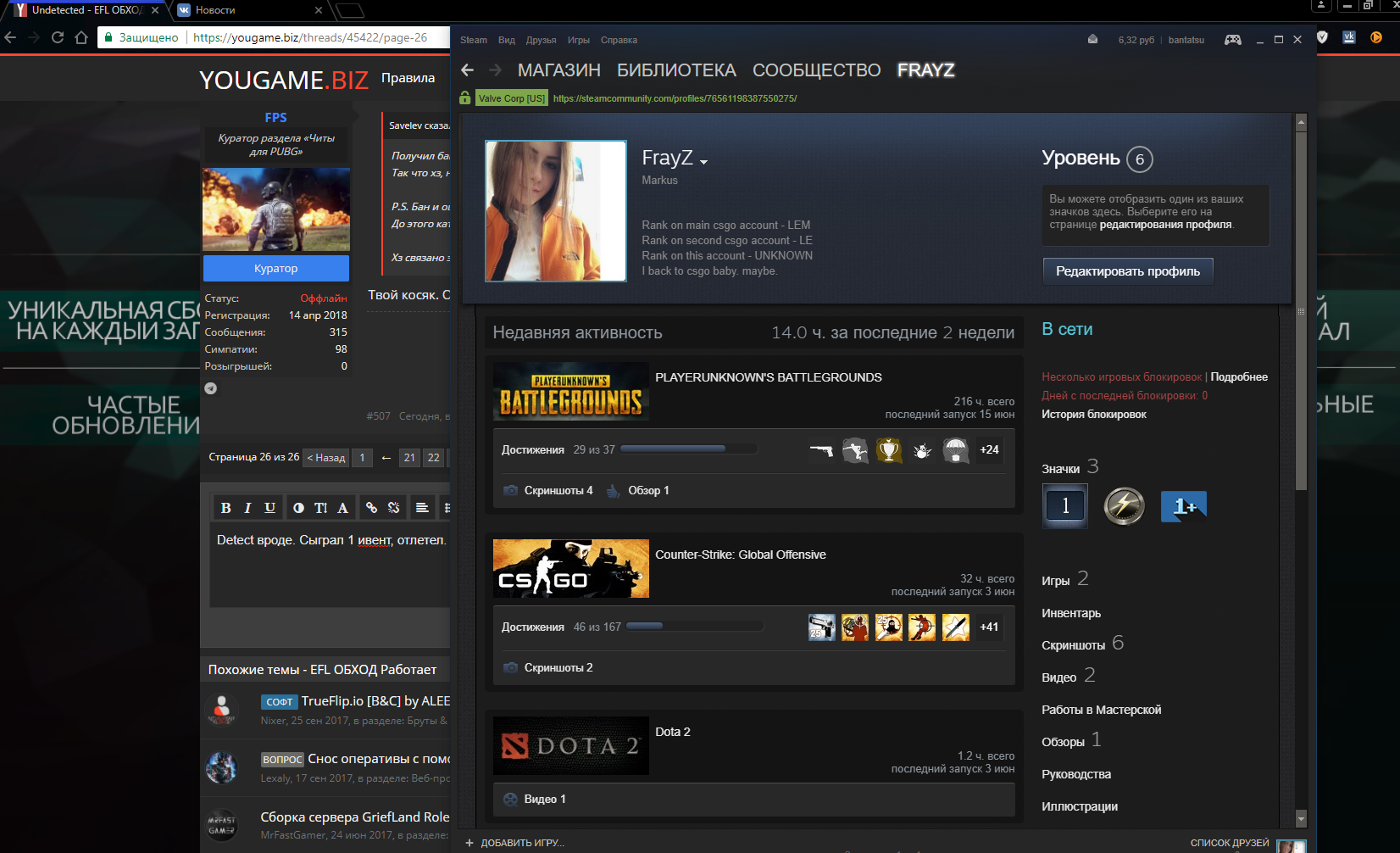The width and height of the screenshot is (1400, 853).
Task: Open the browser home page icon
Action: tap(81, 37)
